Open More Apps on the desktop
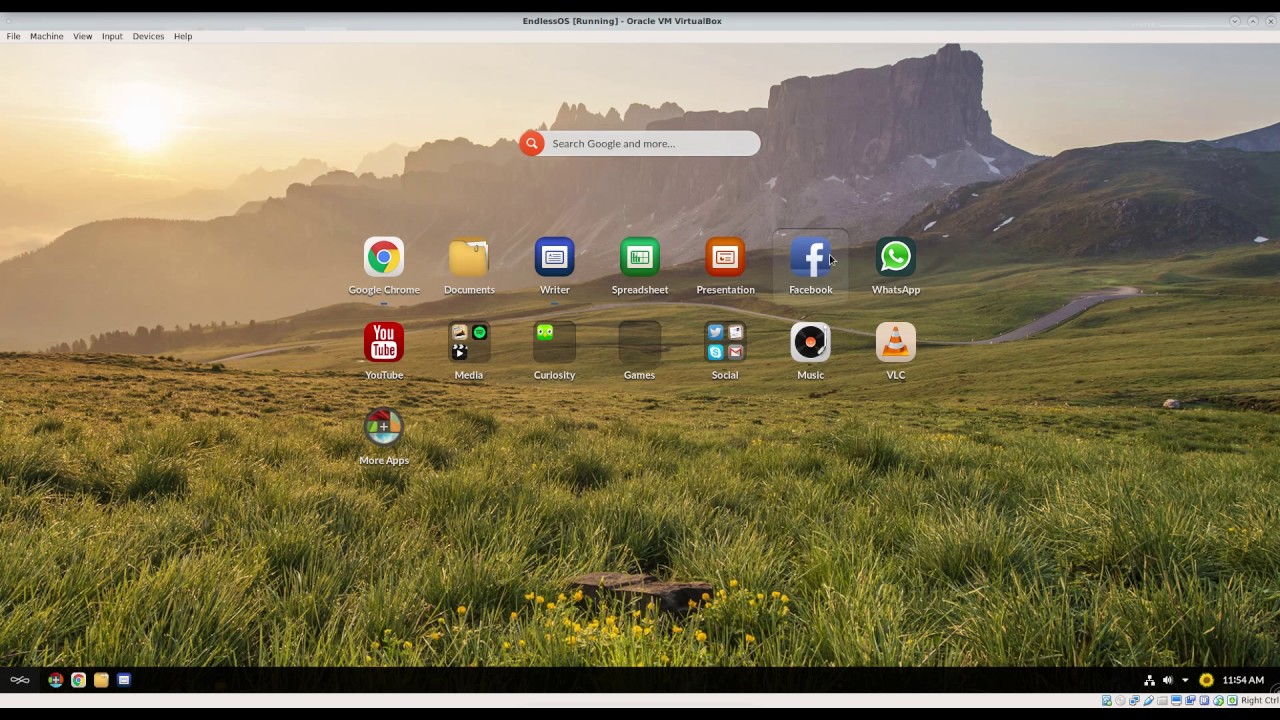Viewport: 1280px width, 720px height. point(384,437)
